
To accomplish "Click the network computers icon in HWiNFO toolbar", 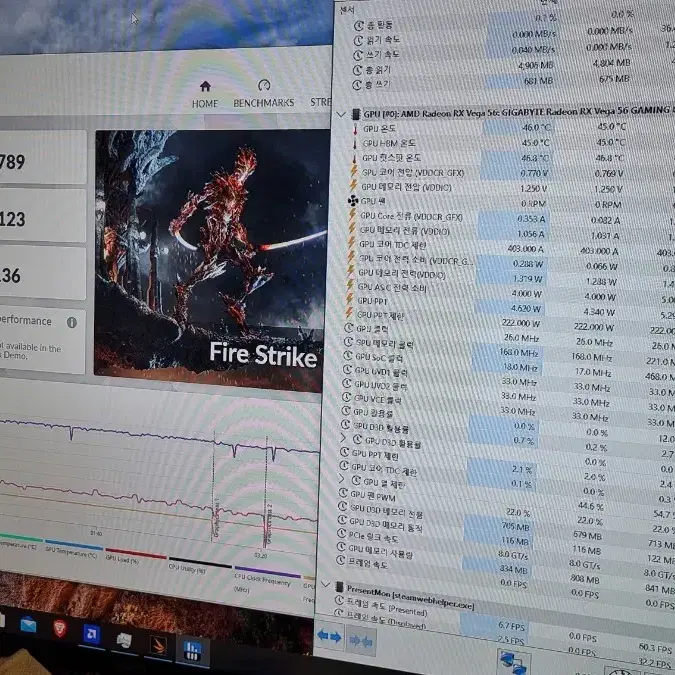I will pos(514,663).
